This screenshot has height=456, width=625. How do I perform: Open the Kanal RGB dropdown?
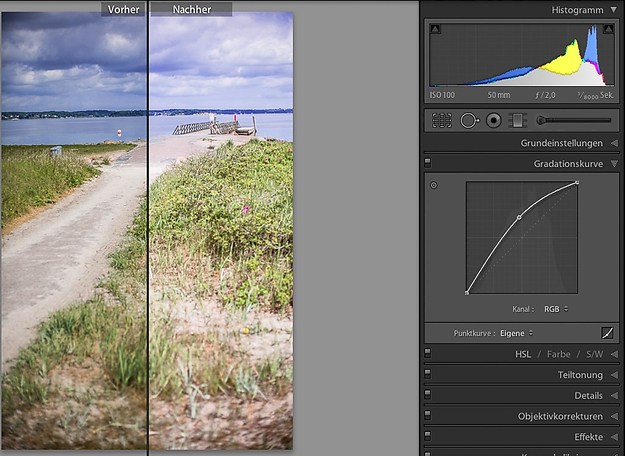pyautogui.click(x=556, y=309)
